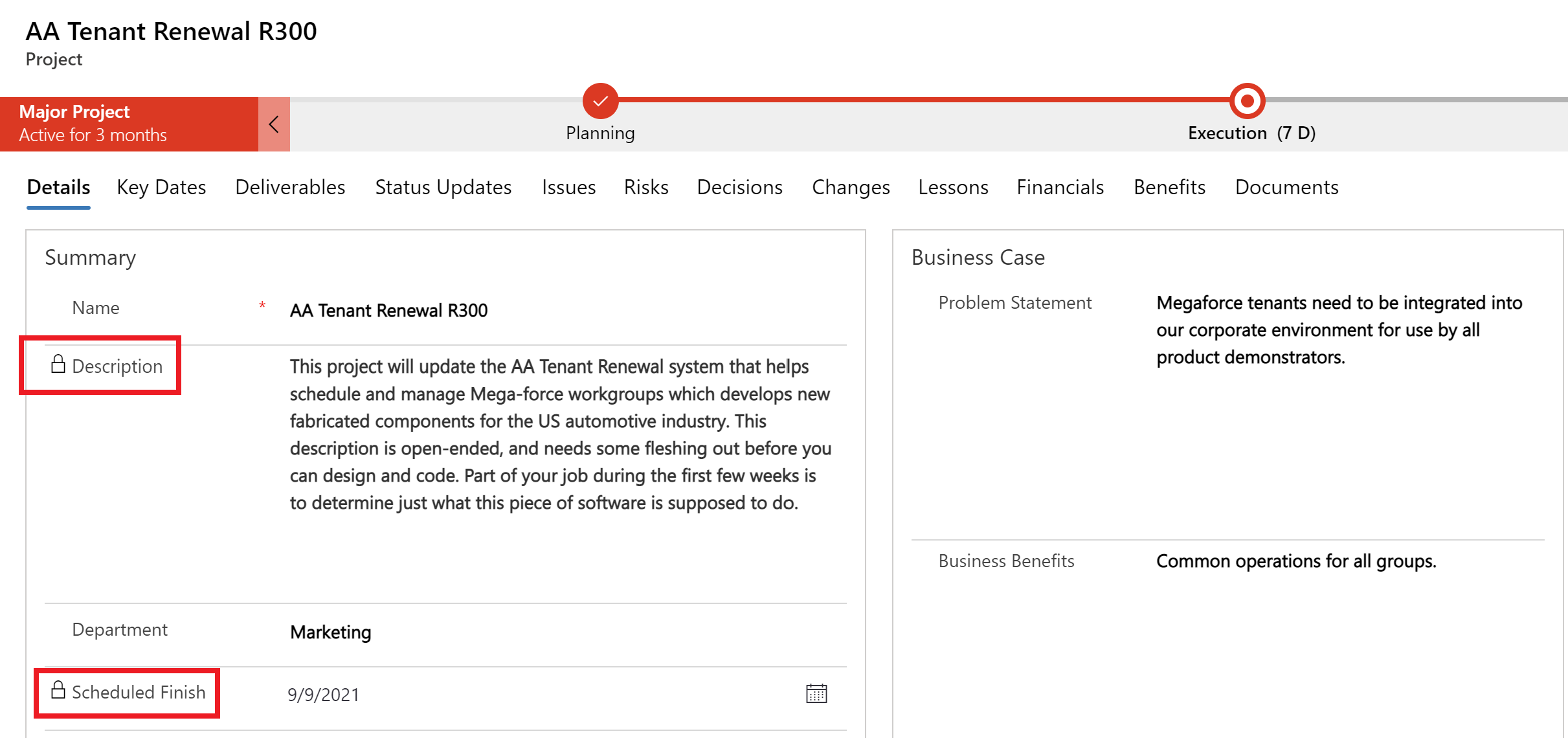
Task: Click the Scheduled Finish date 9/9/2021
Action: coord(323,695)
